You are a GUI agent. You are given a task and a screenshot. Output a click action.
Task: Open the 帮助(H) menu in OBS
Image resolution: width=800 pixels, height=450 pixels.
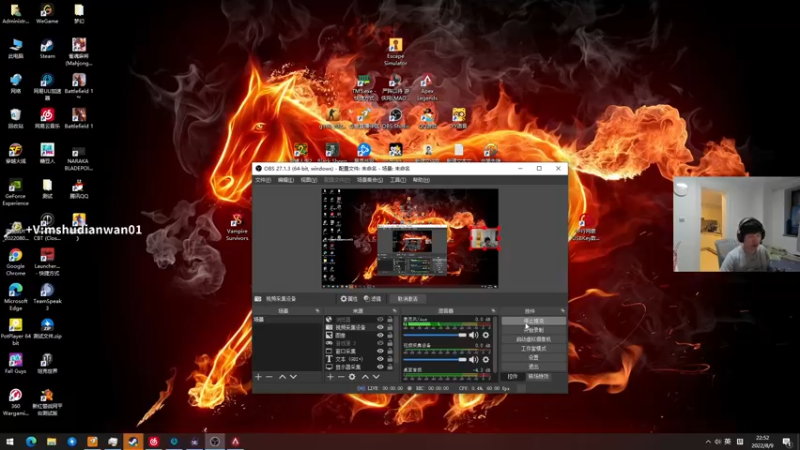coord(421,180)
